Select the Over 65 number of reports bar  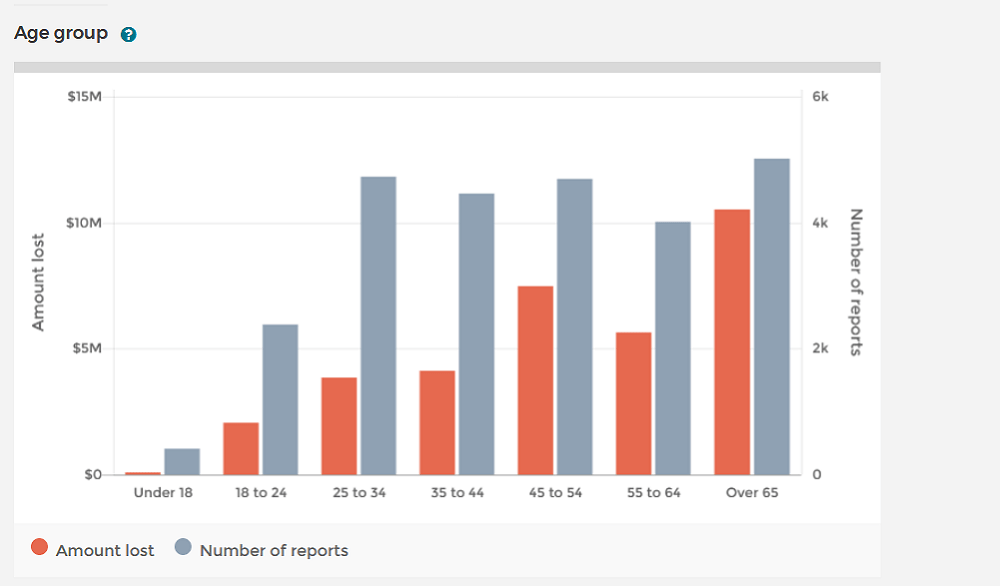coord(772,316)
